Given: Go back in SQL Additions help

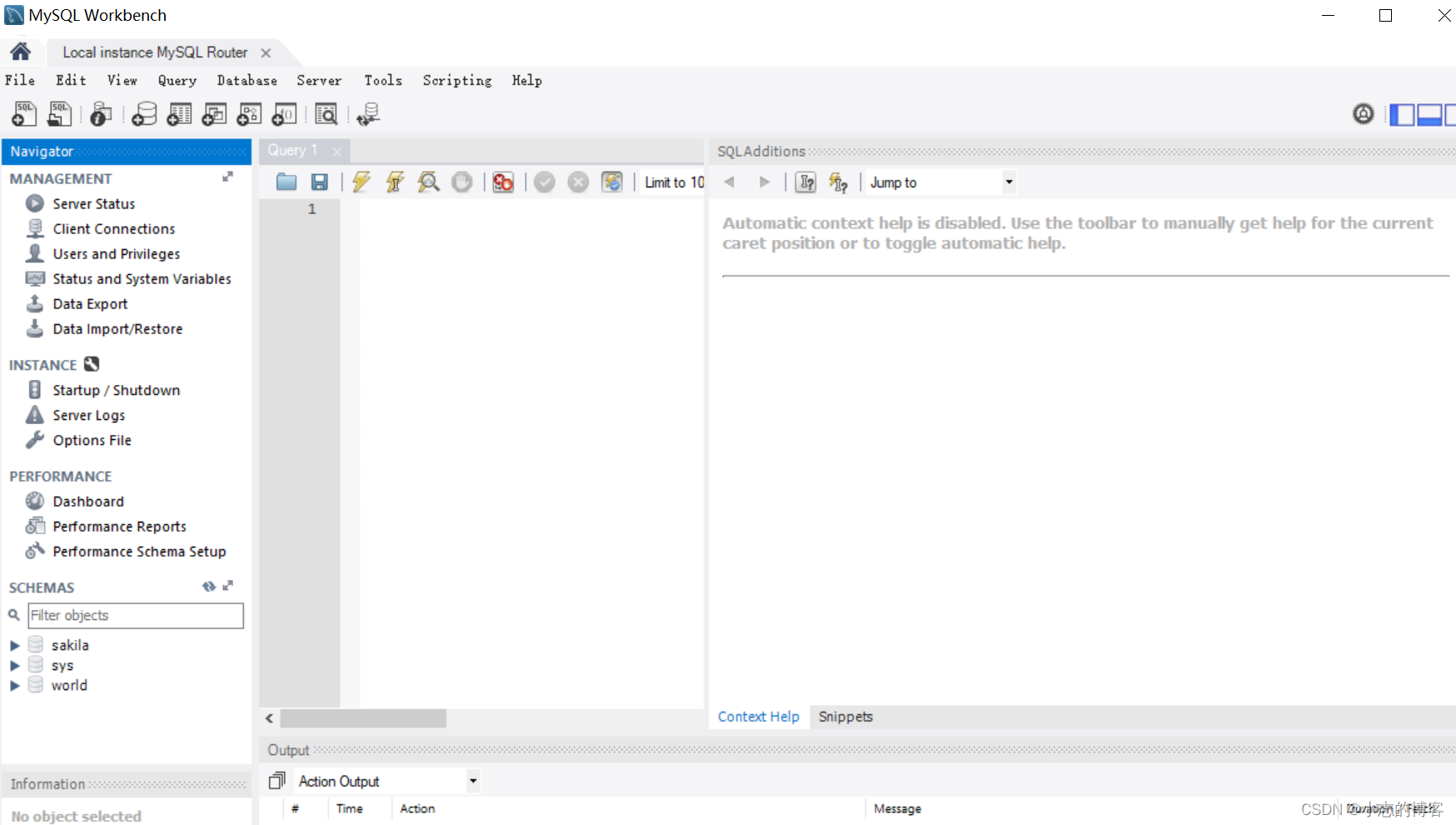Looking at the screenshot, I should click(730, 182).
